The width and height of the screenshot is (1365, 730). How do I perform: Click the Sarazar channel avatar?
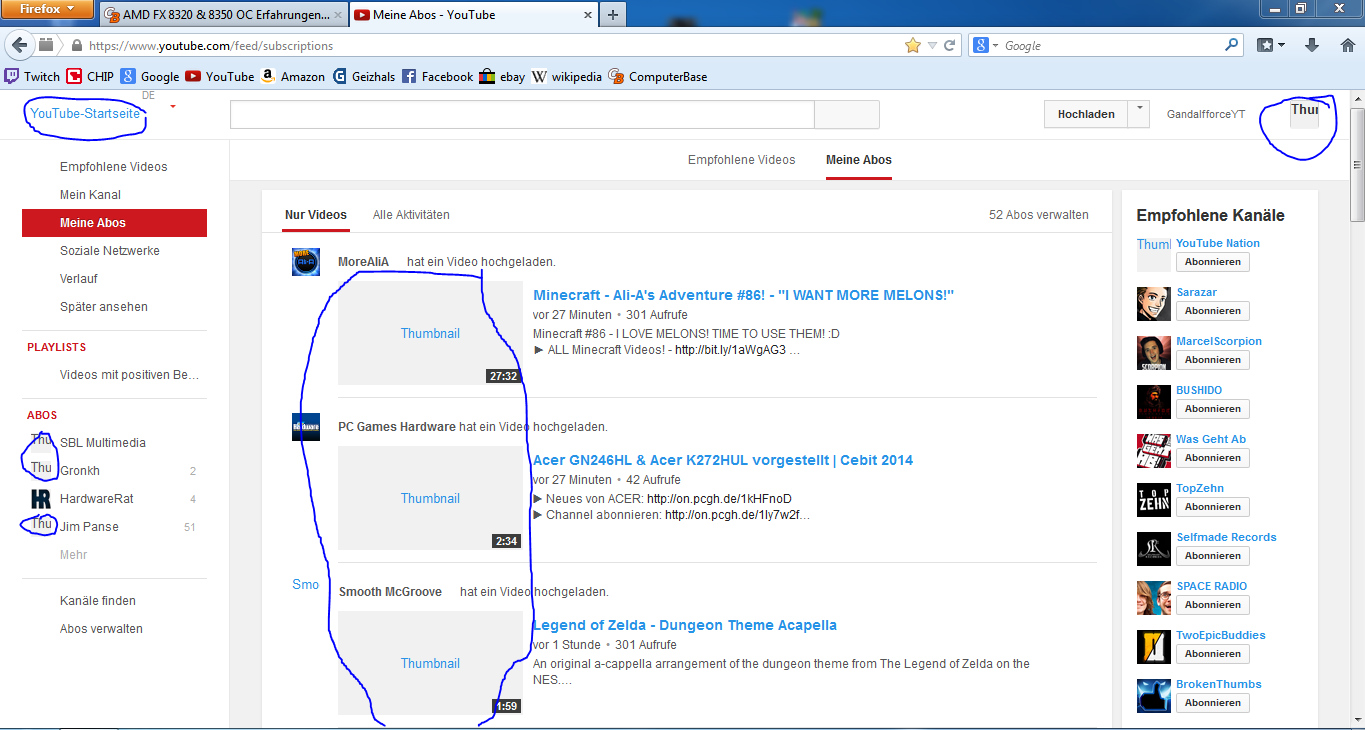[x=1154, y=304]
